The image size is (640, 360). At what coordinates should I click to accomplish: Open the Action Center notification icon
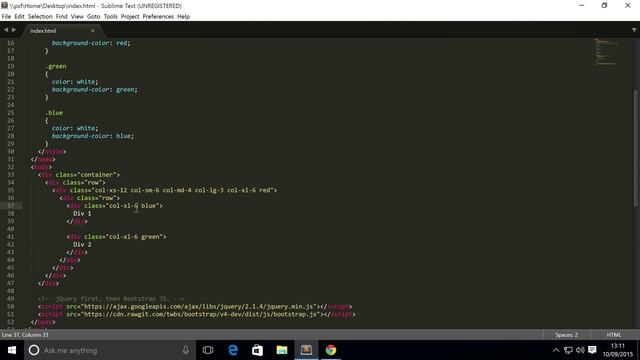point(592,350)
